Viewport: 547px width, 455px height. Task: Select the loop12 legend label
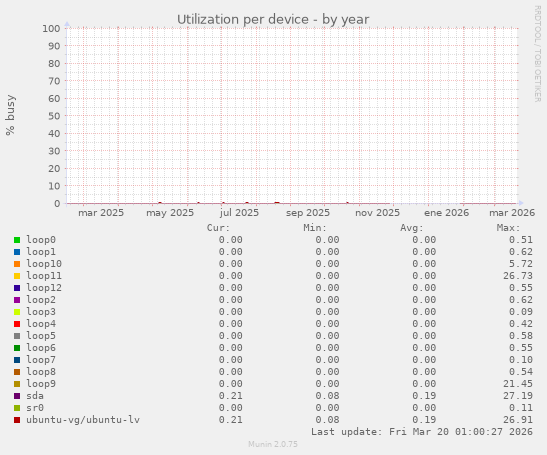44,288
